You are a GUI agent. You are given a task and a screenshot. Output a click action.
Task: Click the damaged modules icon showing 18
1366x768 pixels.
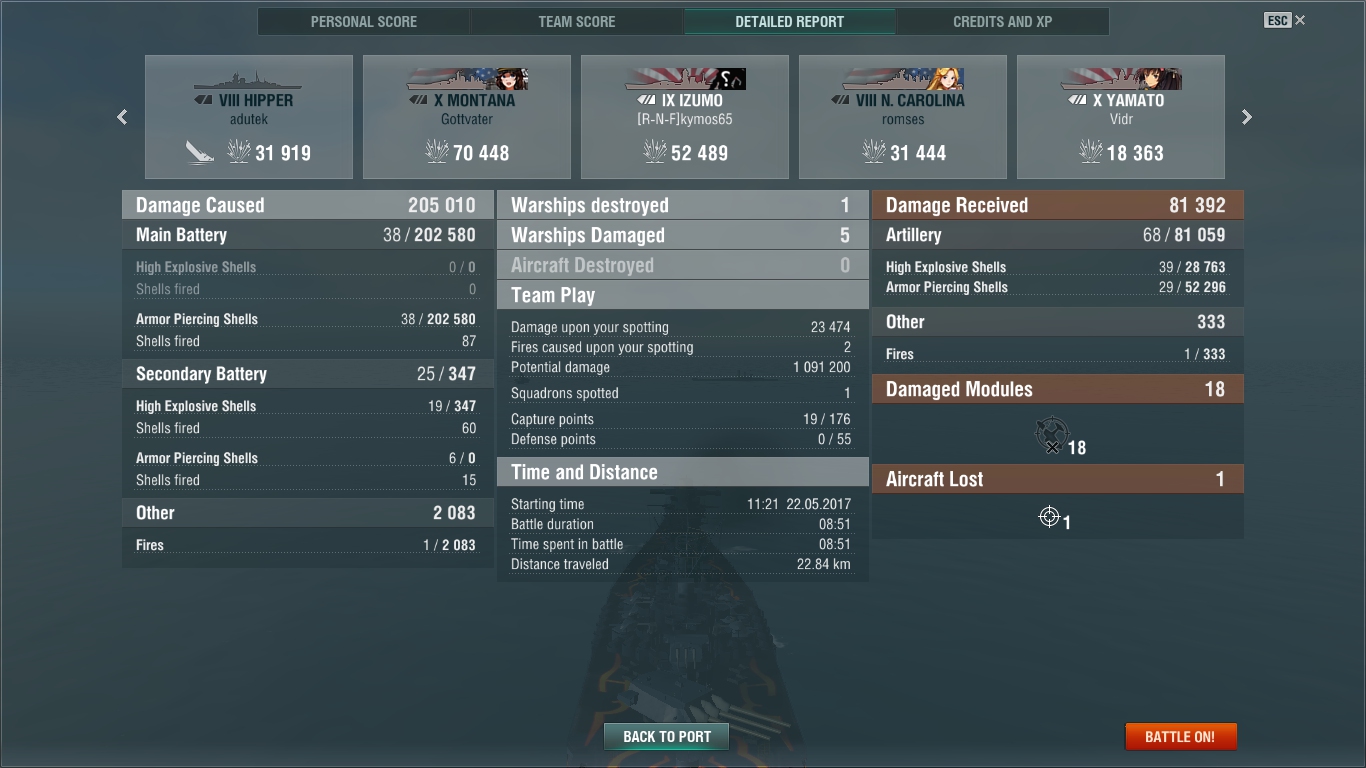click(x=1050, y=435)
